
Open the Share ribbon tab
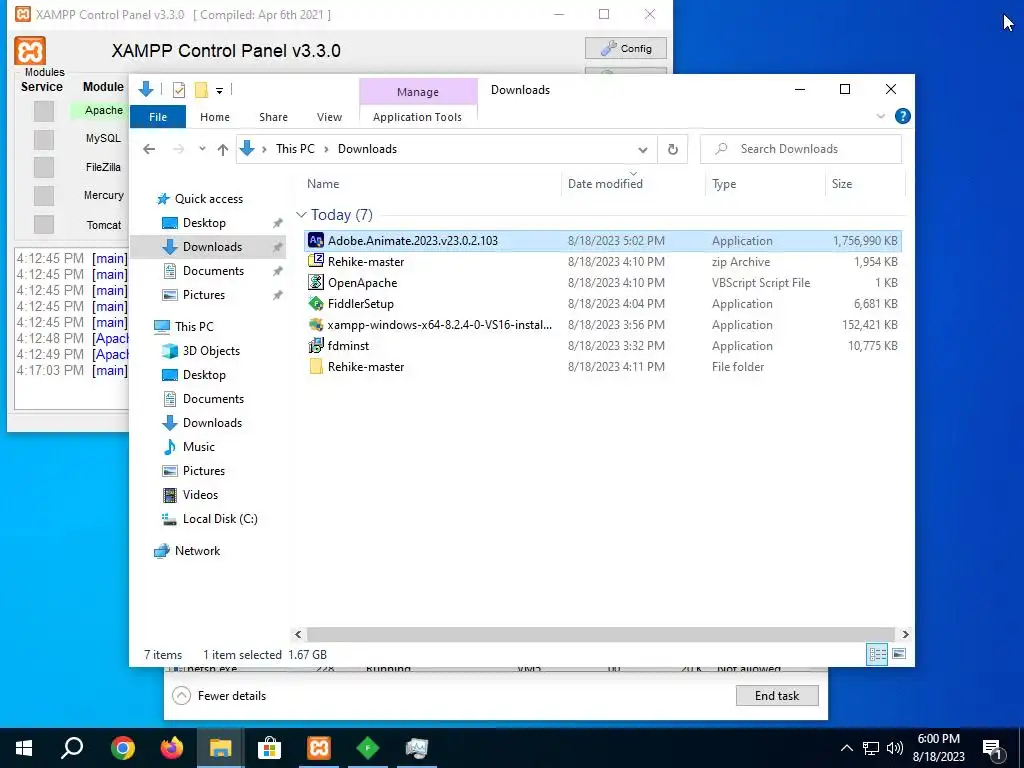(x=273, y=117)
